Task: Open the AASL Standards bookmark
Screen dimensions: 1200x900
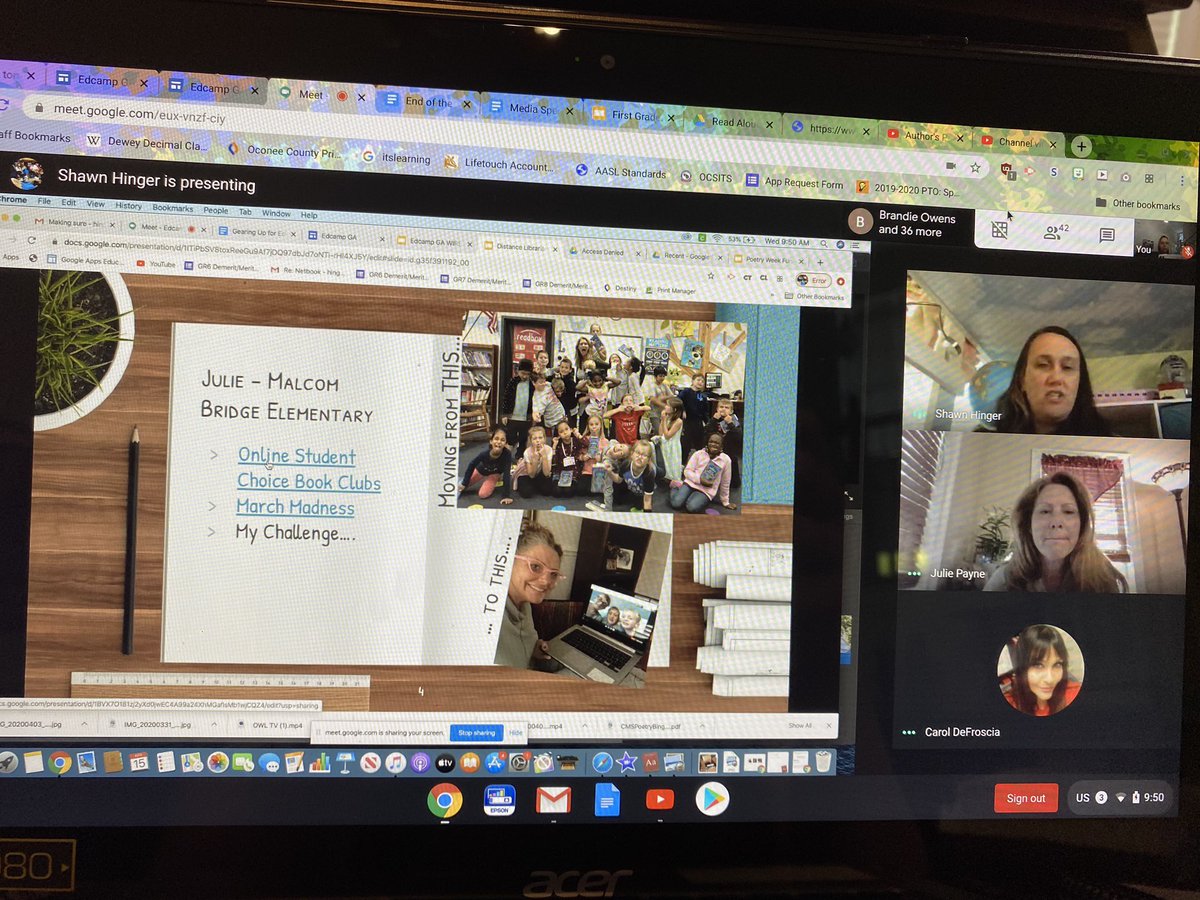Action: coord(621,171)
